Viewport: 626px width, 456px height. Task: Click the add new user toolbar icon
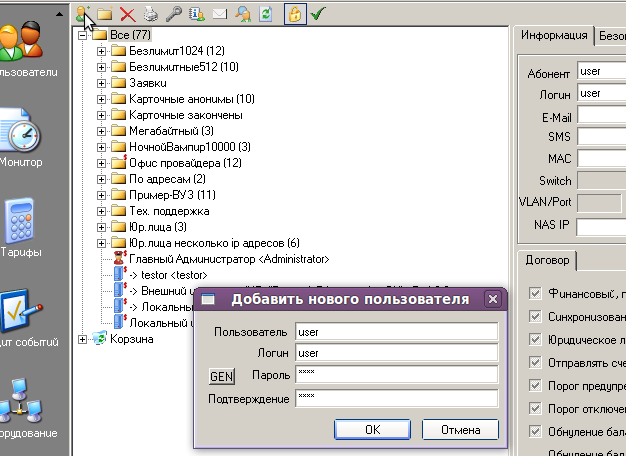tap(83, 14)
